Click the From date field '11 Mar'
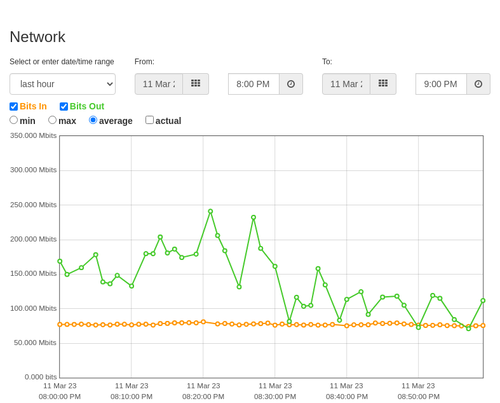 coord(159,84)
